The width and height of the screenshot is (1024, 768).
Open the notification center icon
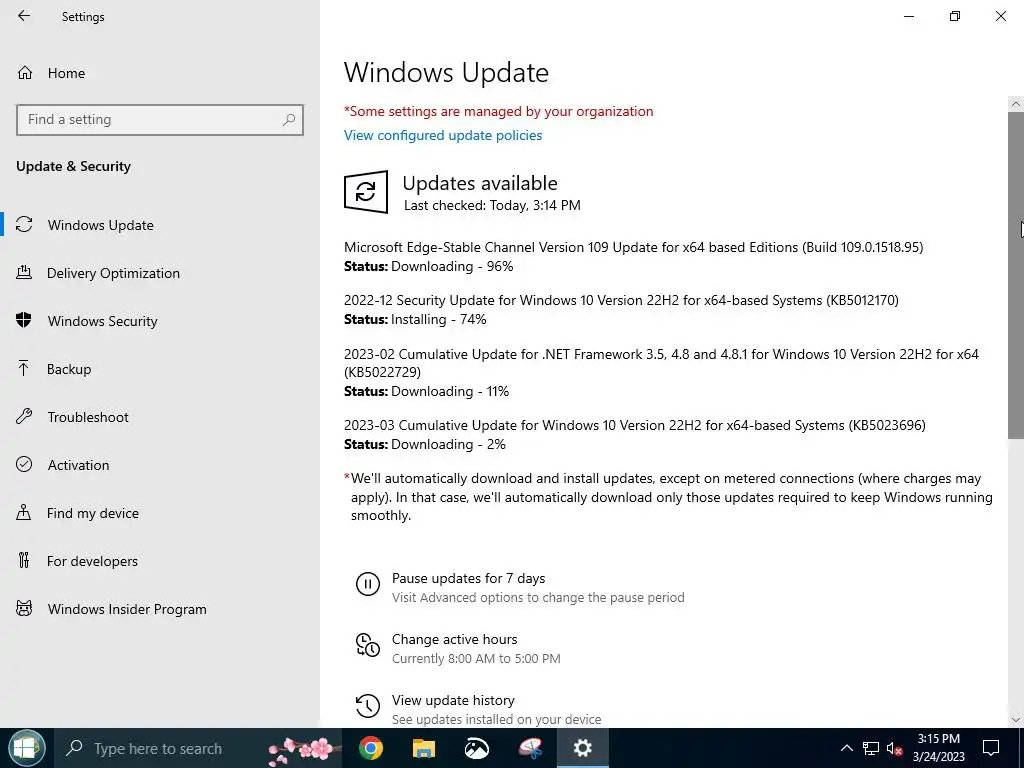pyautogui.click(x=991, y=748)
